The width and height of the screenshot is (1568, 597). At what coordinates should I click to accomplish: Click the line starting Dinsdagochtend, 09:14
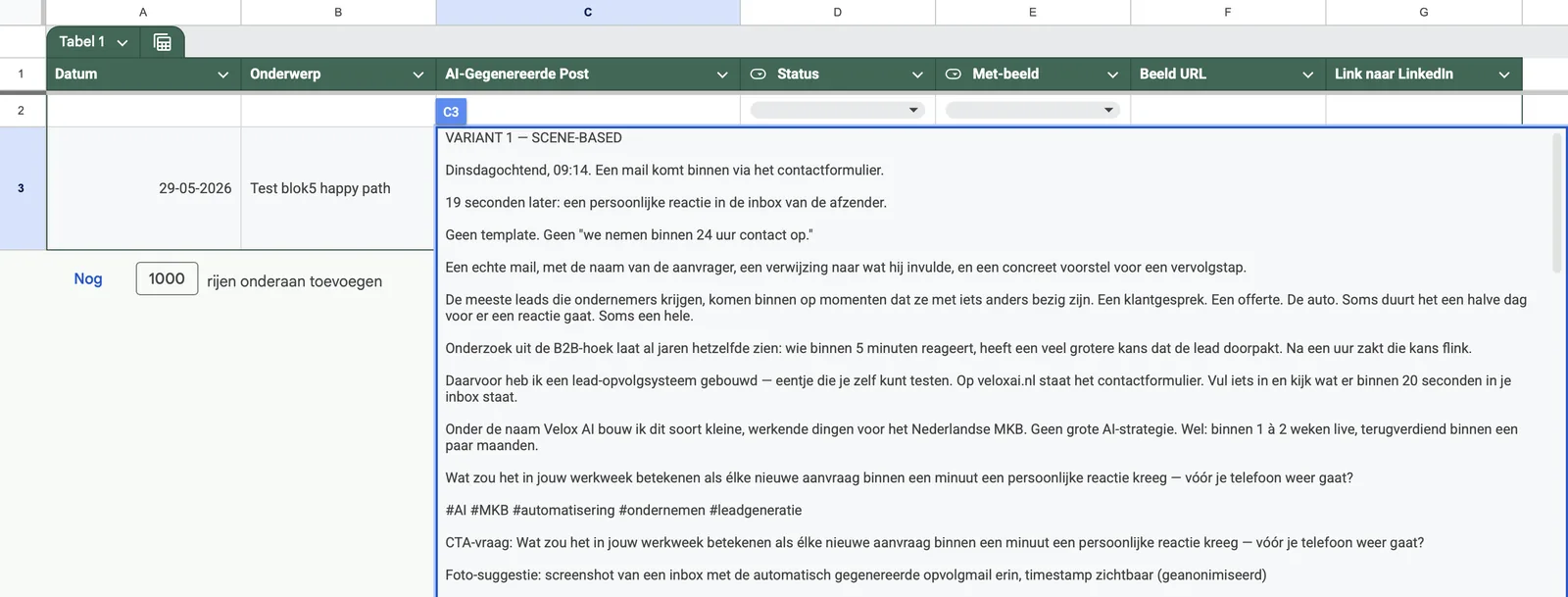point(664,171)
